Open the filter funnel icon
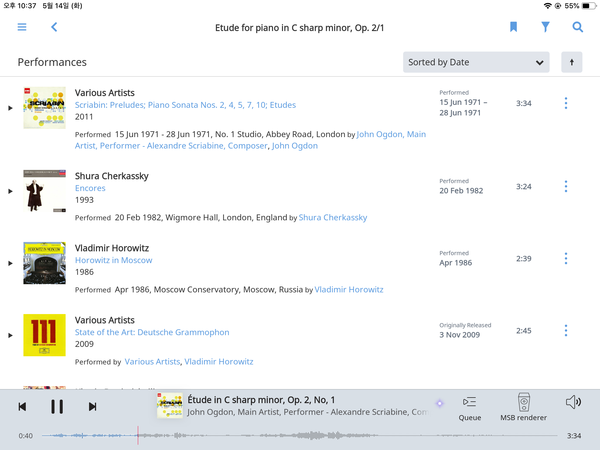The height and width of the screenshot is (450, 600). [545, 27]
